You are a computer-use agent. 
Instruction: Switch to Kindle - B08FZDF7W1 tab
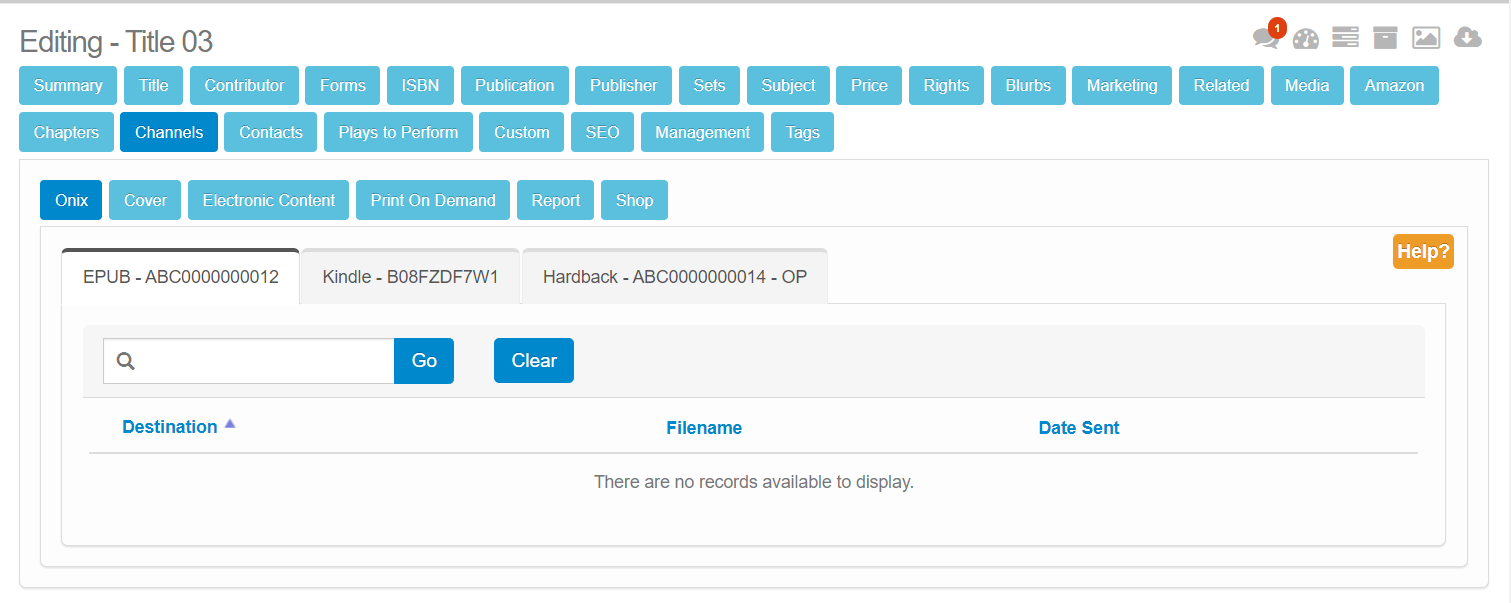pyautogui.click(x=410, y=276)
